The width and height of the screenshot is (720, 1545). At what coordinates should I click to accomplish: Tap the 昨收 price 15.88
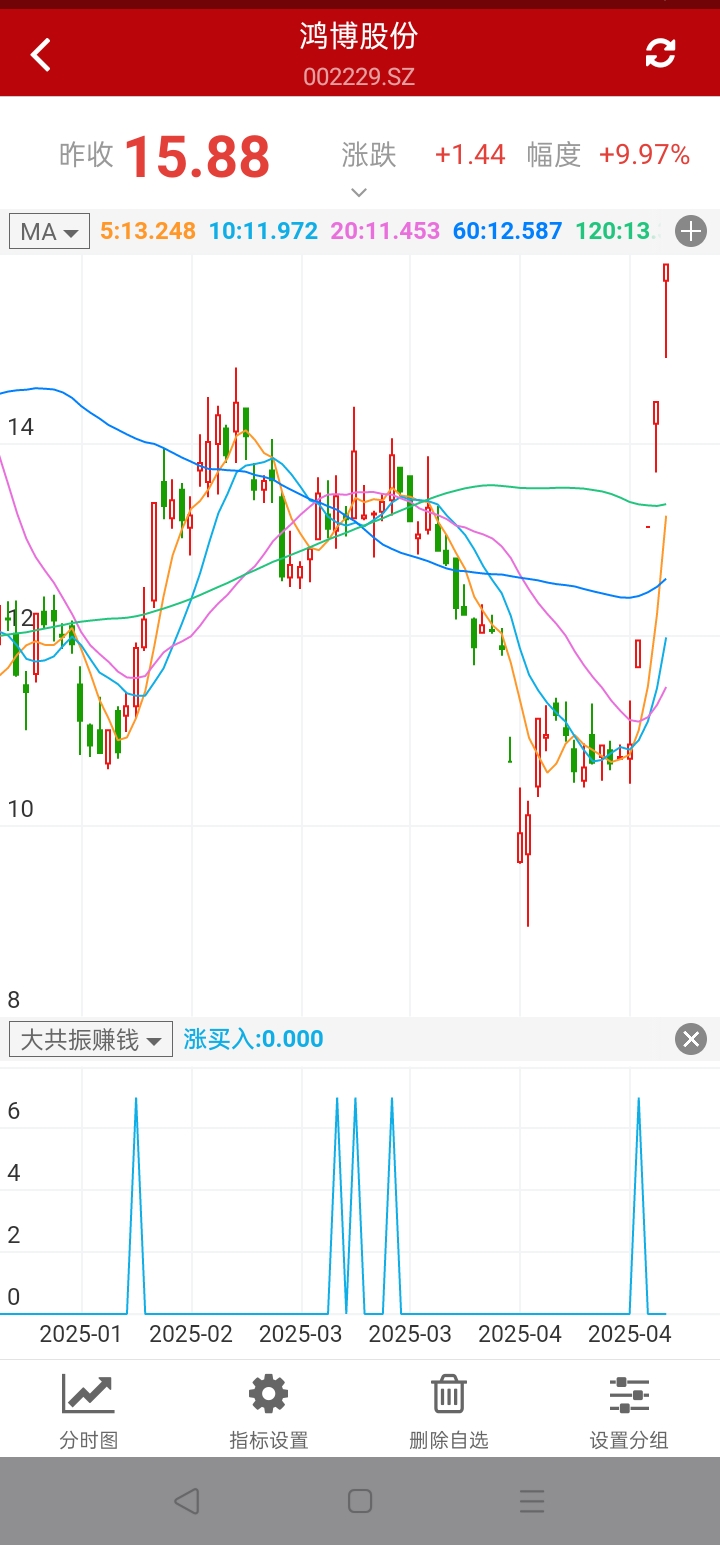197,157
